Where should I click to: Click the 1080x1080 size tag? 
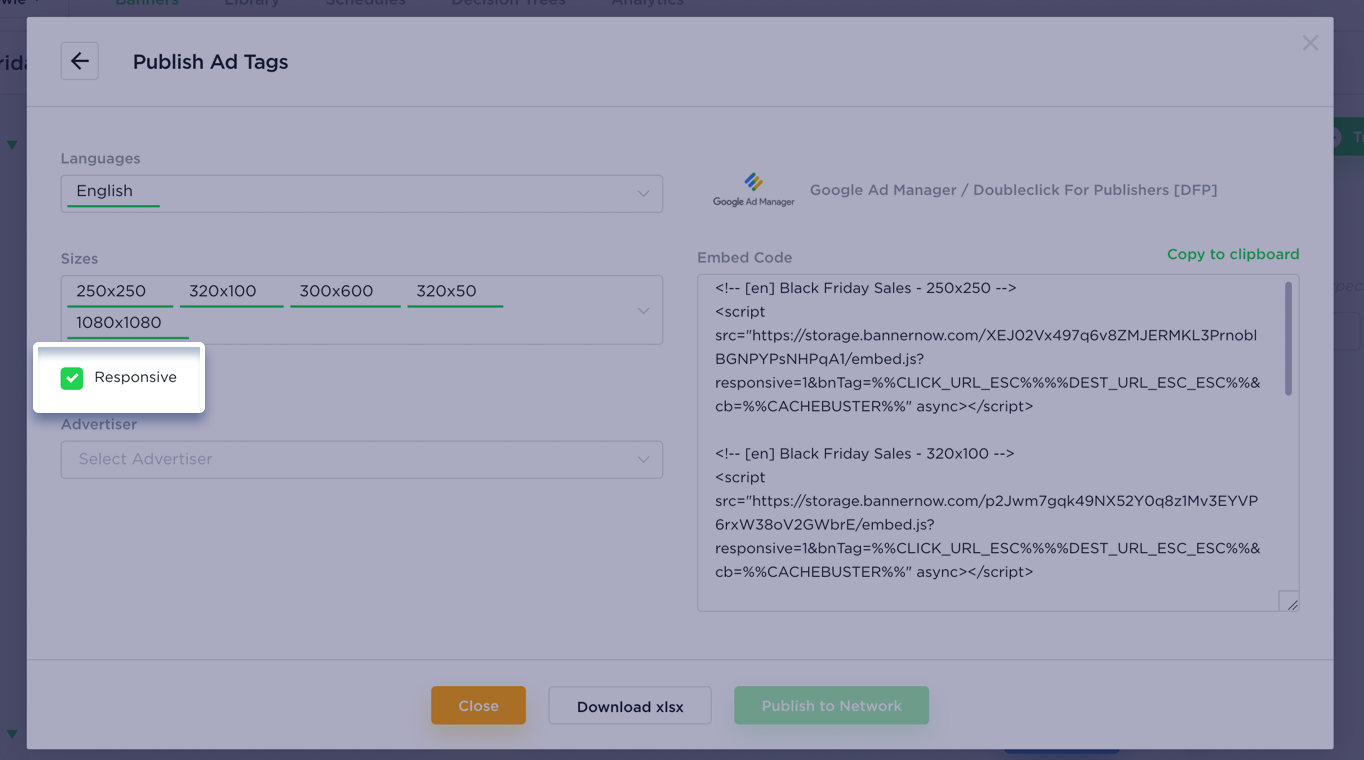tap(128, 324)
